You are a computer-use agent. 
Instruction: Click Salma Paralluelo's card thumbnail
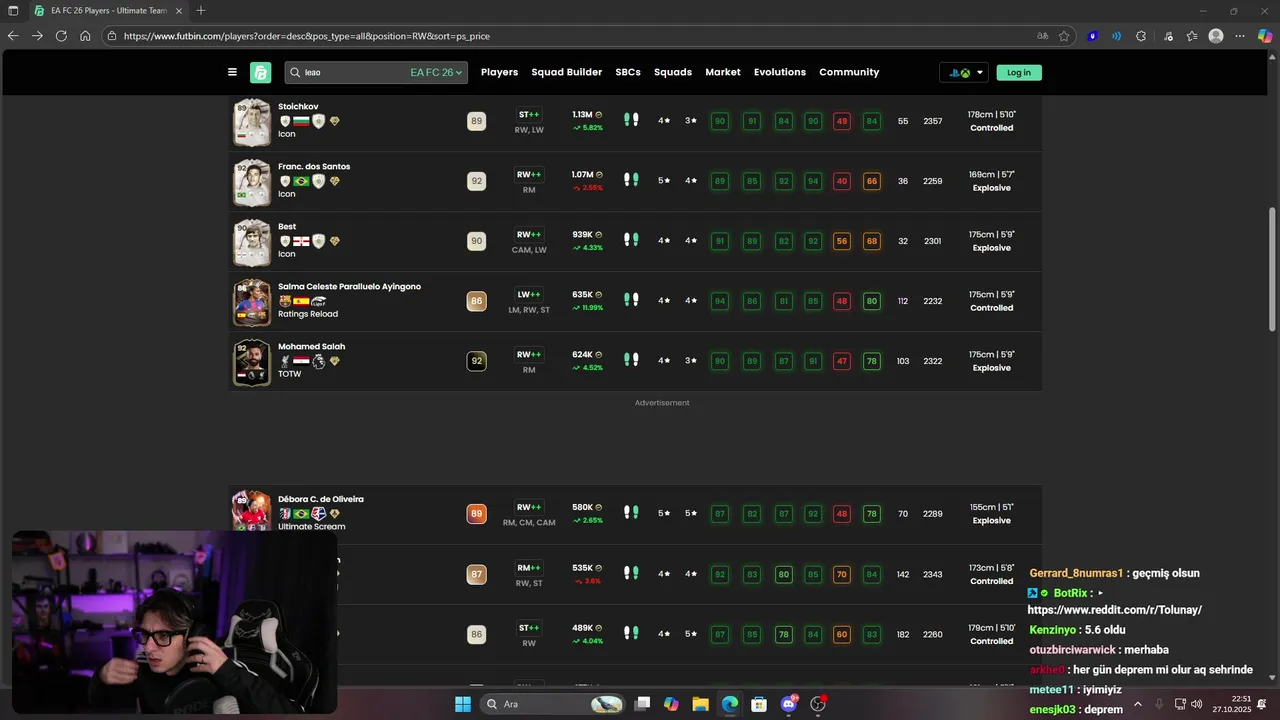coord(251,302)
